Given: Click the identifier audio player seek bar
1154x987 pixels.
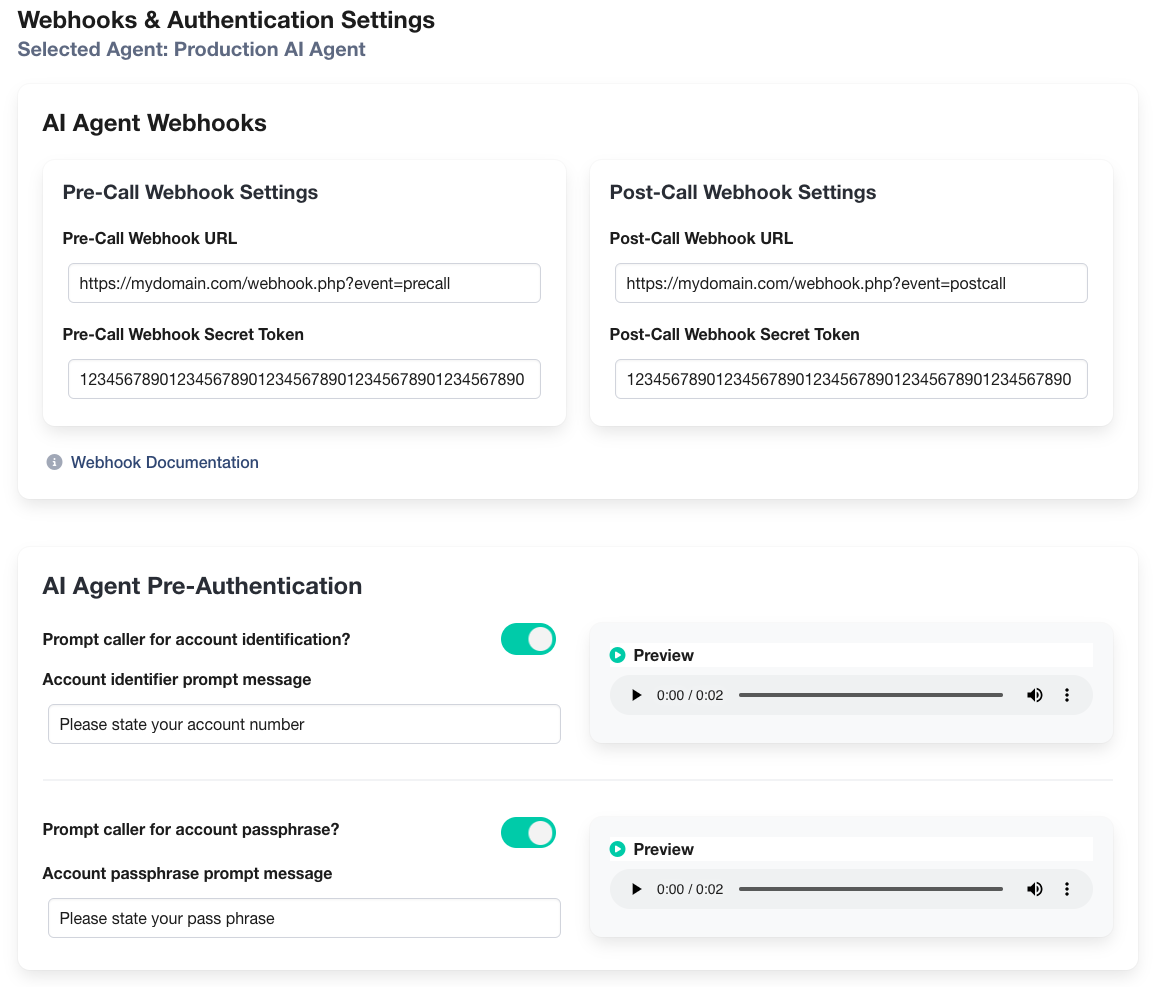Looking at the screenshot, I should coord(870,694).
